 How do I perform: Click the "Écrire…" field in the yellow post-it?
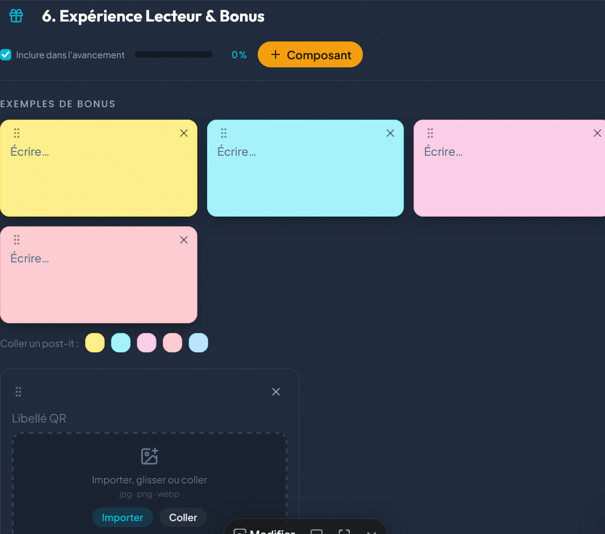[99, 152]
